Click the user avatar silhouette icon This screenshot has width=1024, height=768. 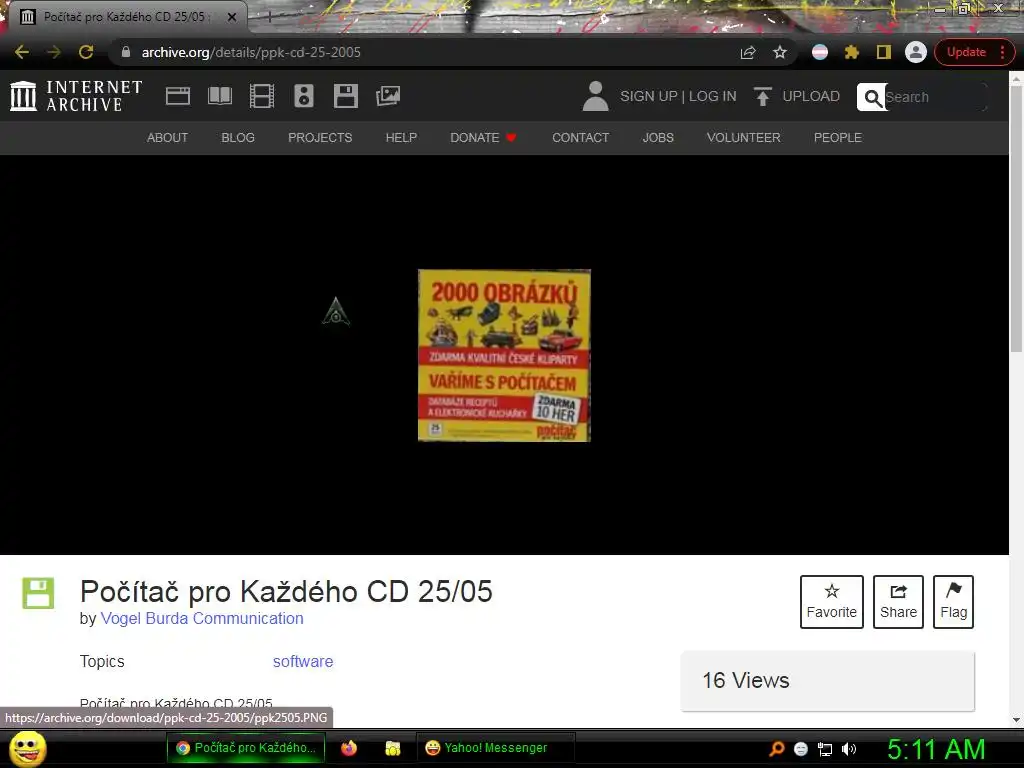tap(595, 96)
